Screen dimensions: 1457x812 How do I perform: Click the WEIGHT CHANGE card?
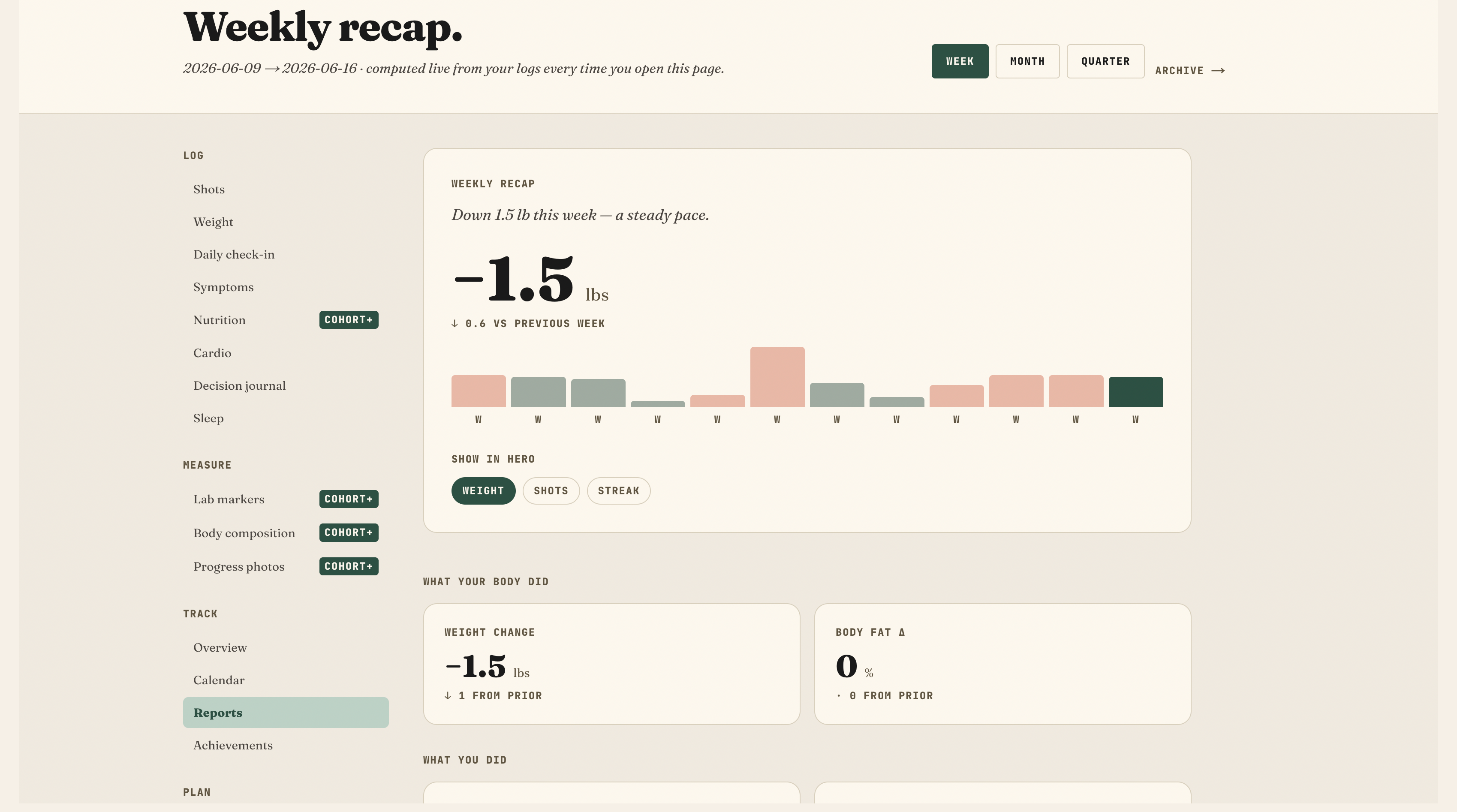611,664
